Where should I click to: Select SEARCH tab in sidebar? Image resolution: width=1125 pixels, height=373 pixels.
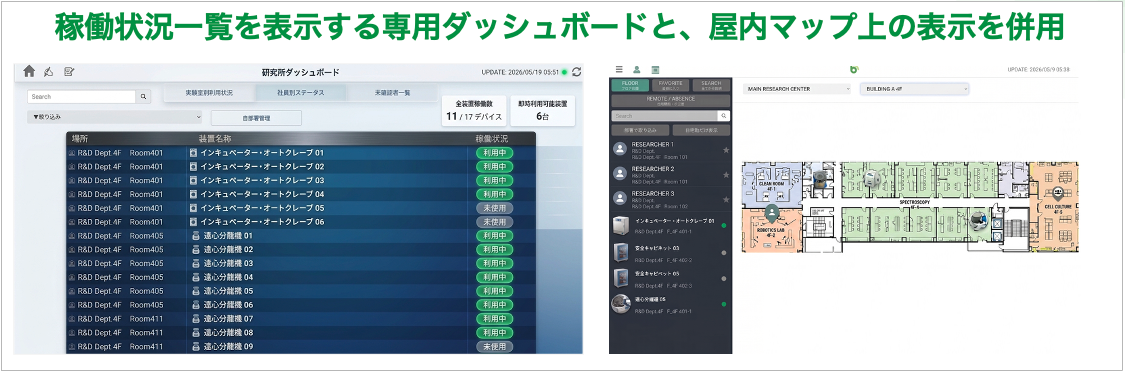(x=711, y=85)
